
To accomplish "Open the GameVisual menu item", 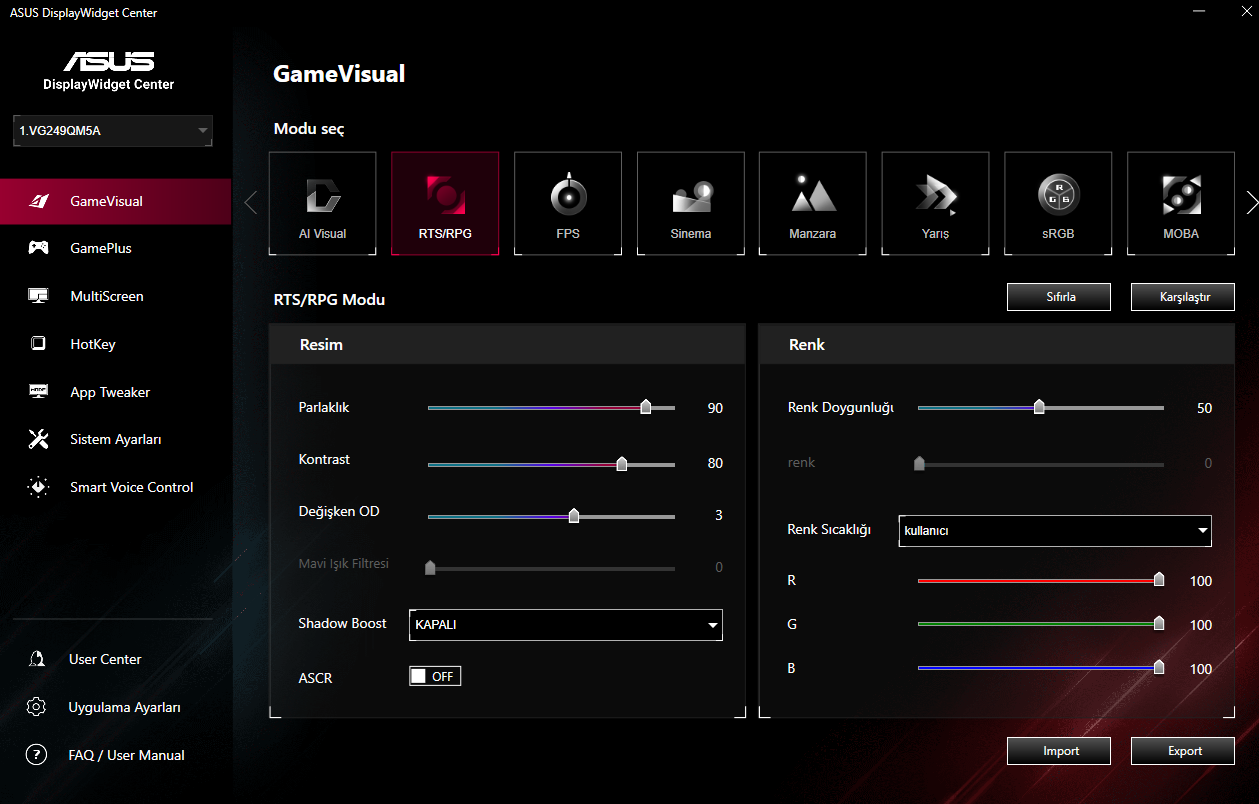I will click(116, 201).
